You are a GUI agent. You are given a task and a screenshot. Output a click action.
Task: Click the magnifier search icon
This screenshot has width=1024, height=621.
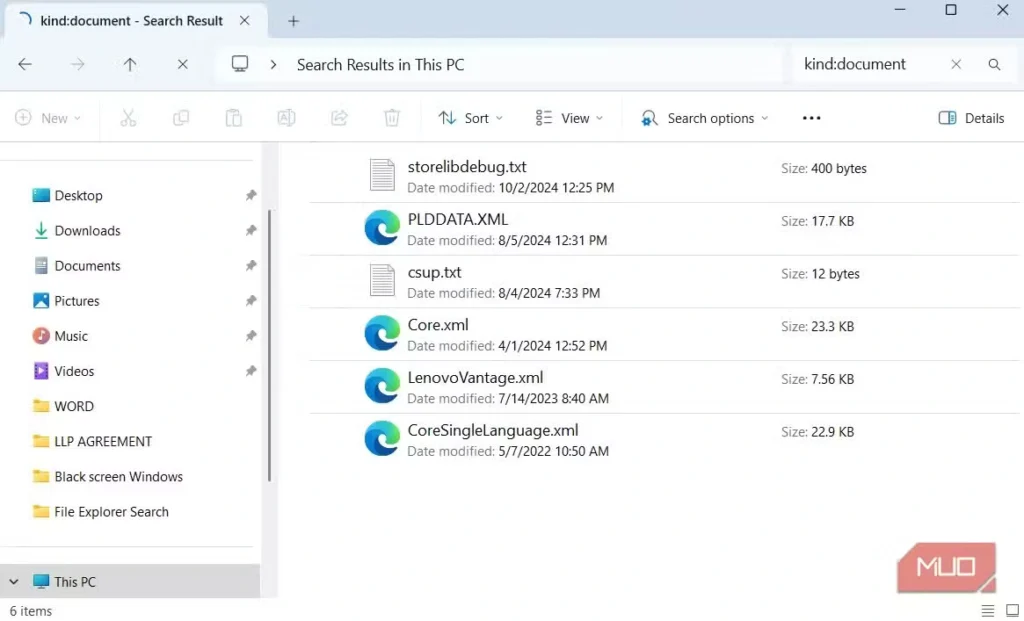(x=994, y=64)
